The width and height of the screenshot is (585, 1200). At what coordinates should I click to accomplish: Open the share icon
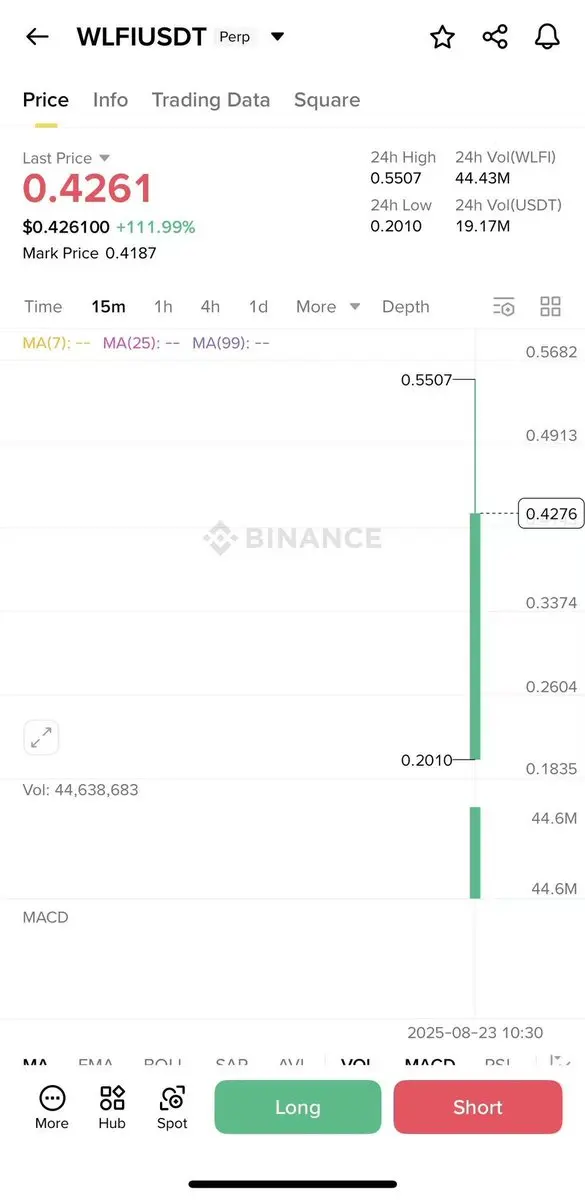click(x=495, y=37)
